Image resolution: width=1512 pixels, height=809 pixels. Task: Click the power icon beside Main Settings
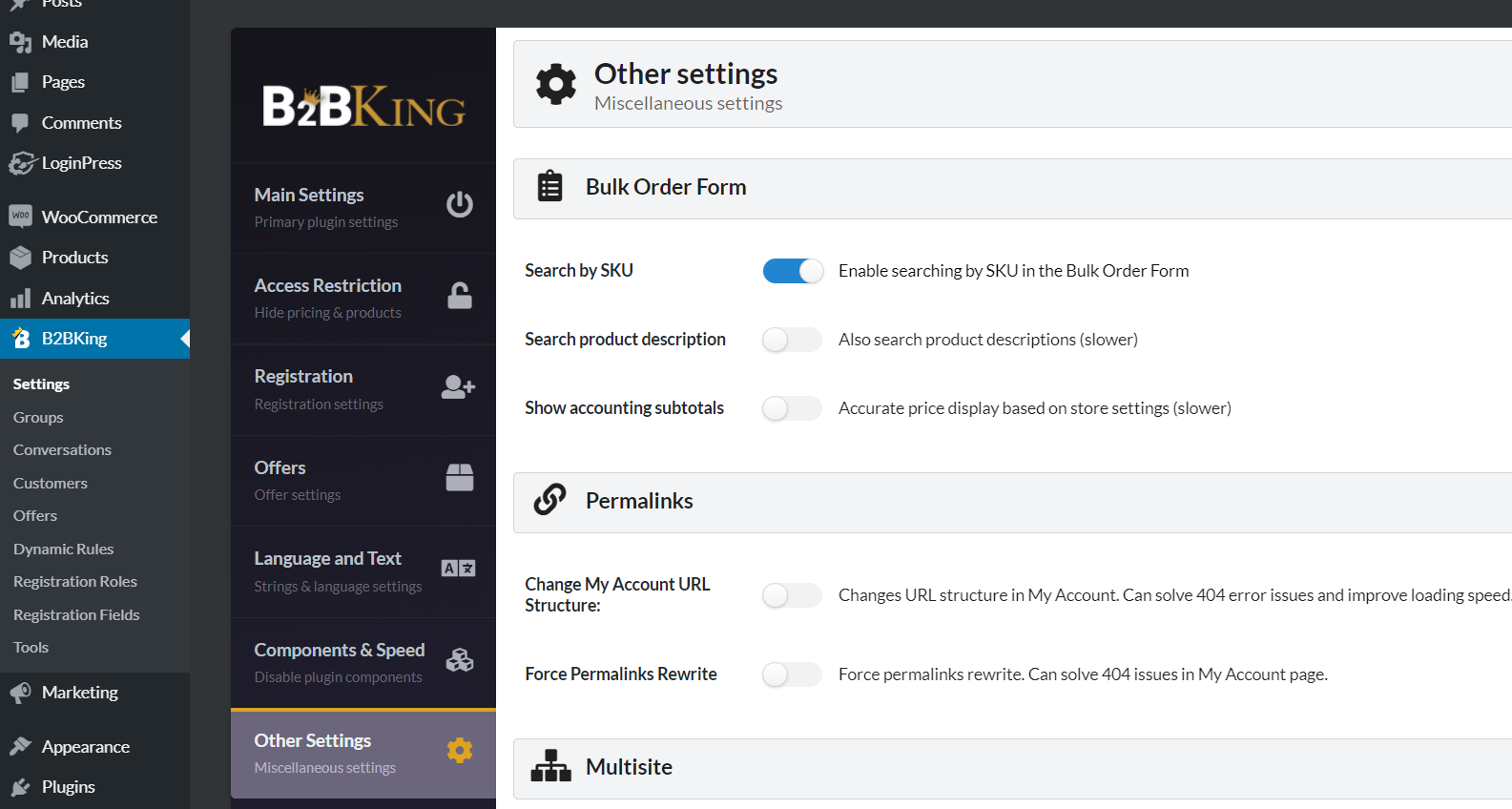pos(460,204)
